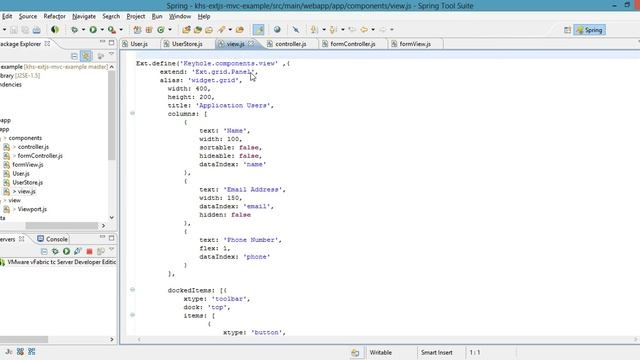Screen dimensions: 640x360
Task: Click the Back navigation arrow
Action: click(363, 30)
